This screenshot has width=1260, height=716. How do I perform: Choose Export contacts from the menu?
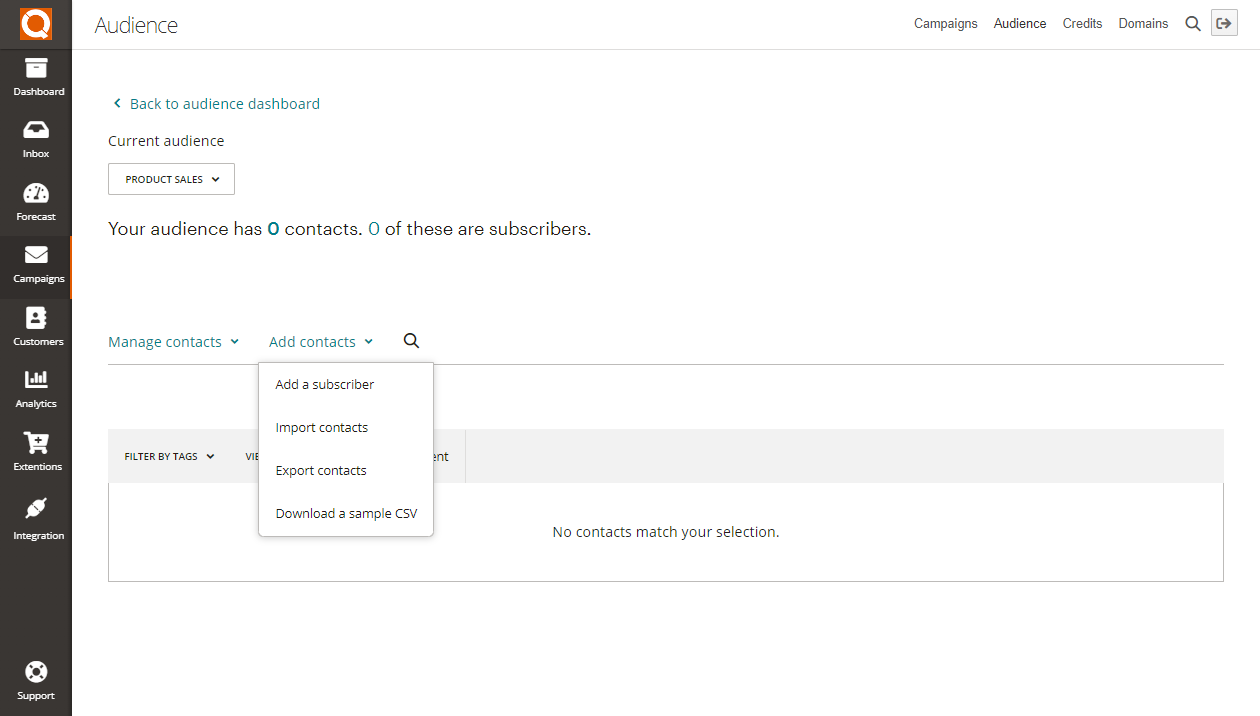(x=321, y=471)
